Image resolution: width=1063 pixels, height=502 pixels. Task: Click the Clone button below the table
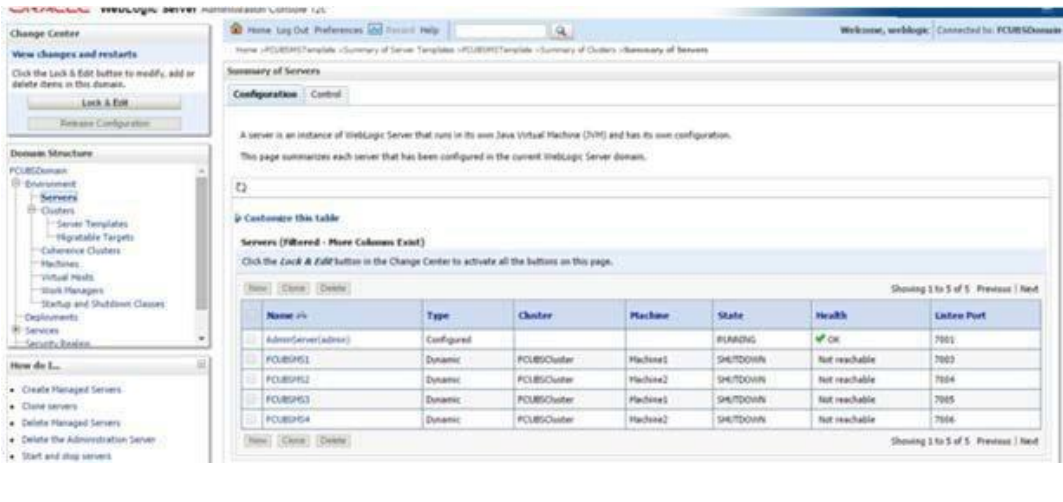click(294, 442)
